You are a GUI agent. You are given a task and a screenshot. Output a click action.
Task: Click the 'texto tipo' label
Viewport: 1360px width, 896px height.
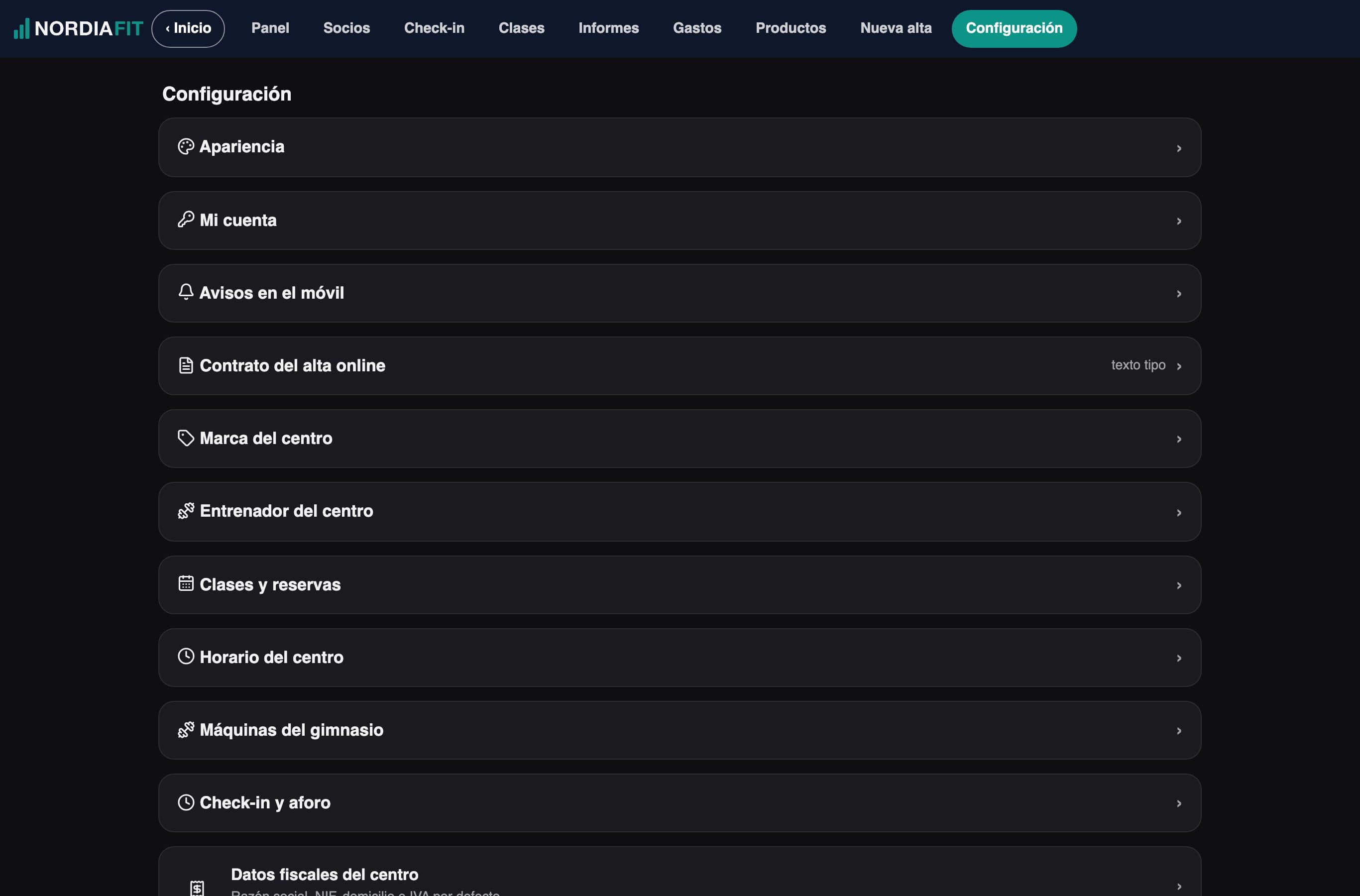click(1138, 364)
